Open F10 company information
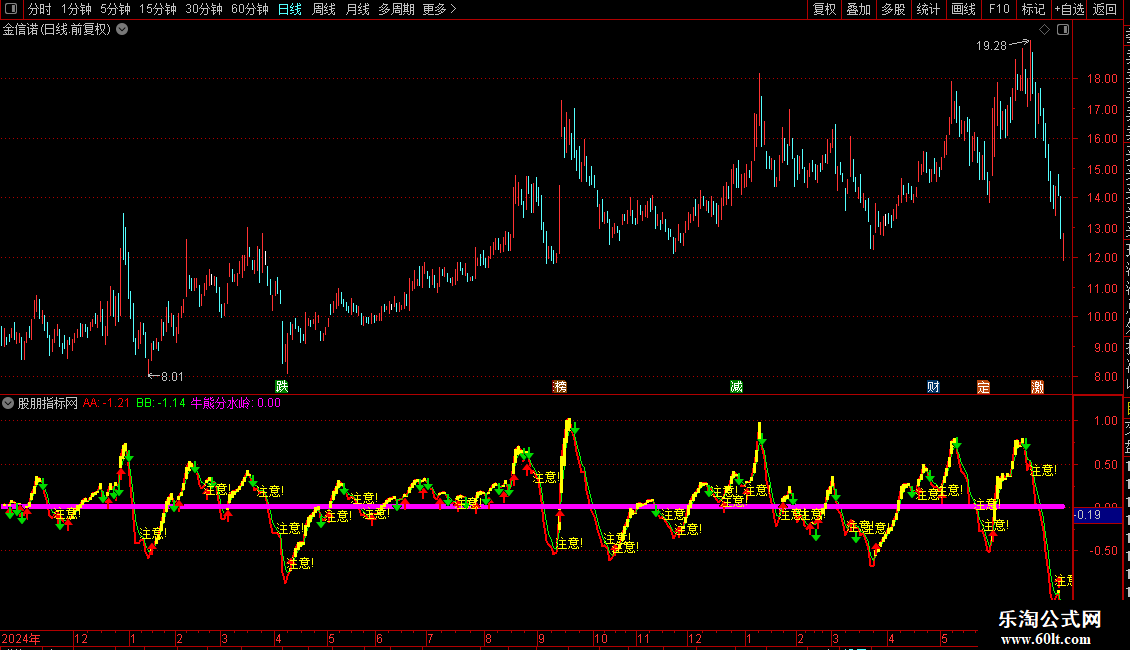Viewport: 1130px width, 650px height. tap(999, 9)
